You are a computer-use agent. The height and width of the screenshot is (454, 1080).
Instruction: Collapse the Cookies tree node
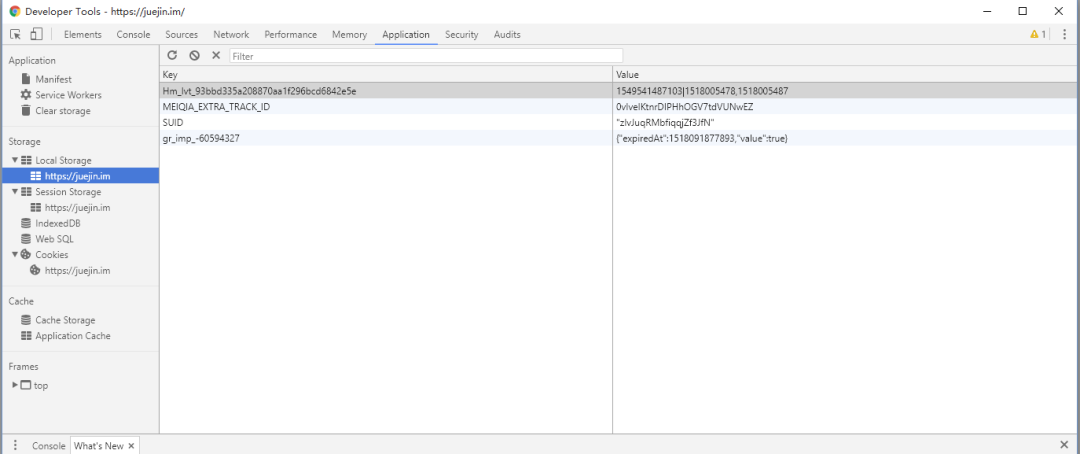pyautogui.click(x=14, y=254)
